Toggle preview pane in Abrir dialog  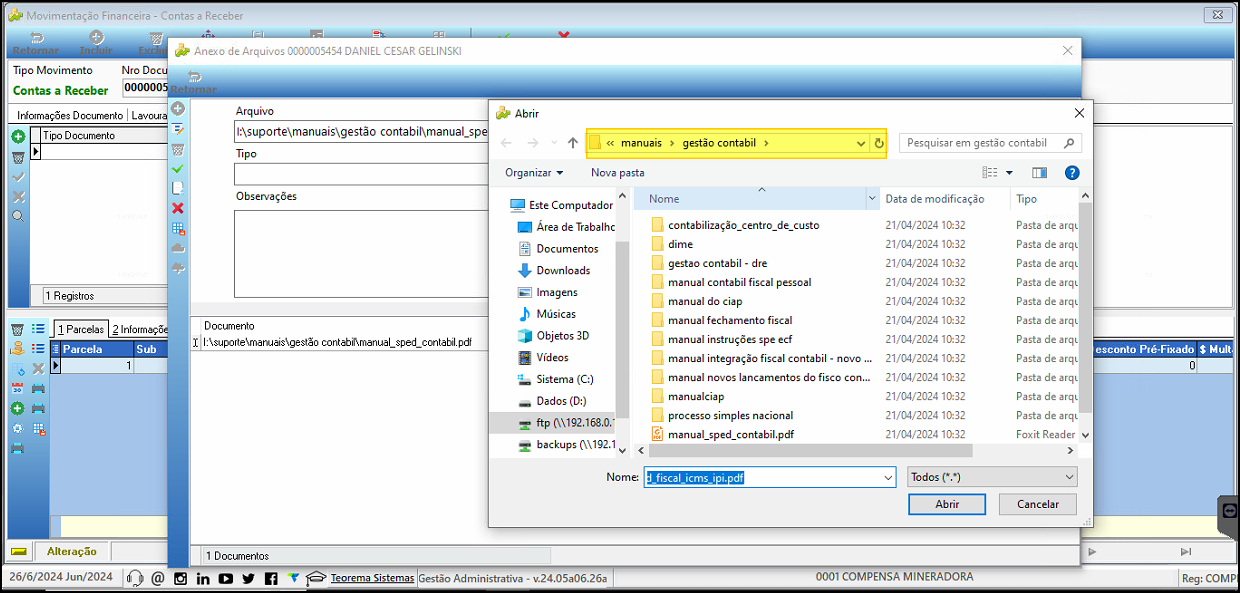point(1039,172)
